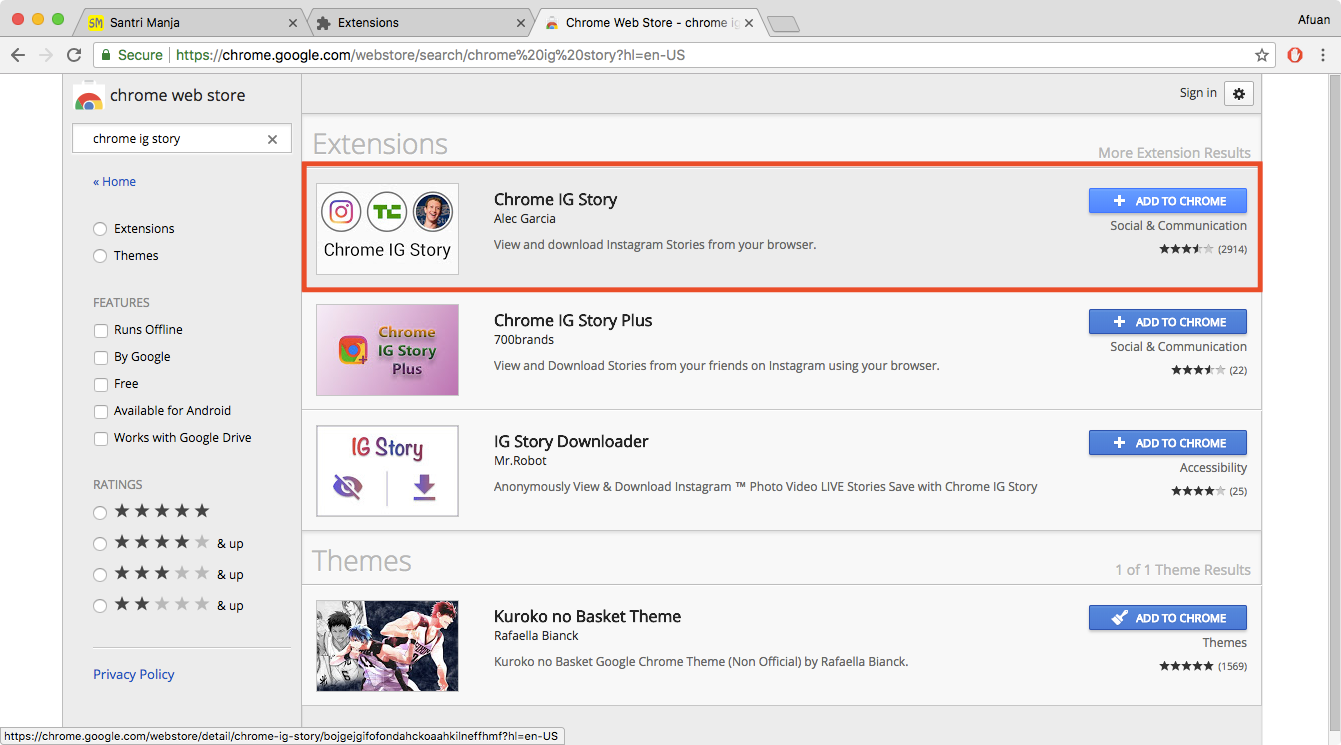Click the author name Mr.Robot

point(520,461)
